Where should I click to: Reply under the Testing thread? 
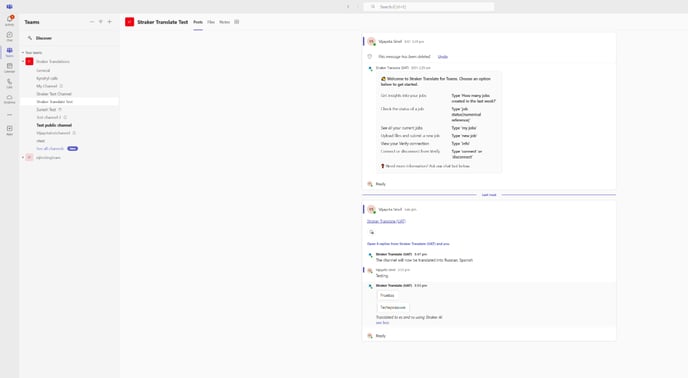[380, 336]
